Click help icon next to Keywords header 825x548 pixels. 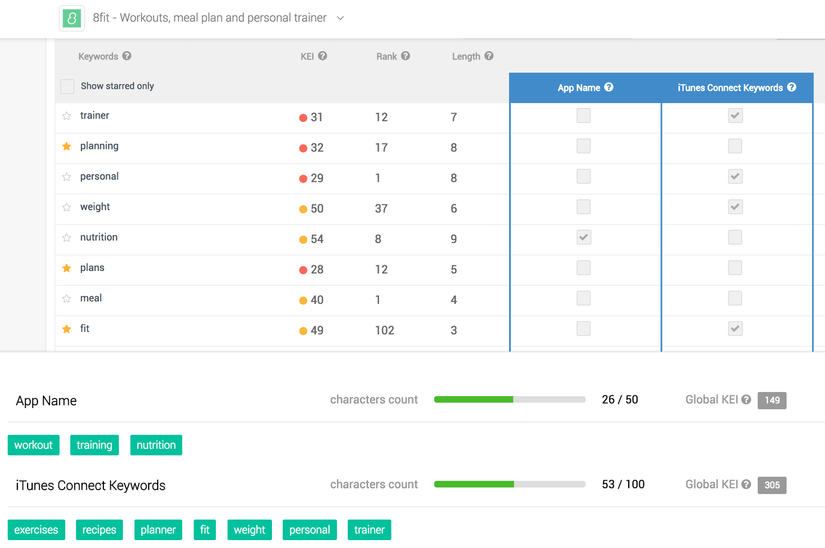pos(127,57)
